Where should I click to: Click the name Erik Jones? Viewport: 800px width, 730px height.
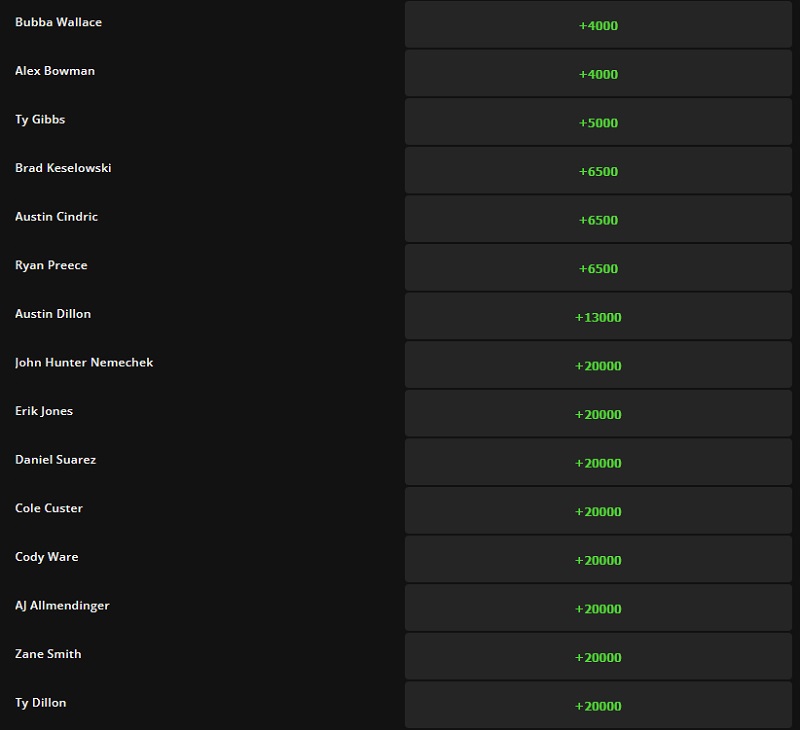click(x=43, y=411)
